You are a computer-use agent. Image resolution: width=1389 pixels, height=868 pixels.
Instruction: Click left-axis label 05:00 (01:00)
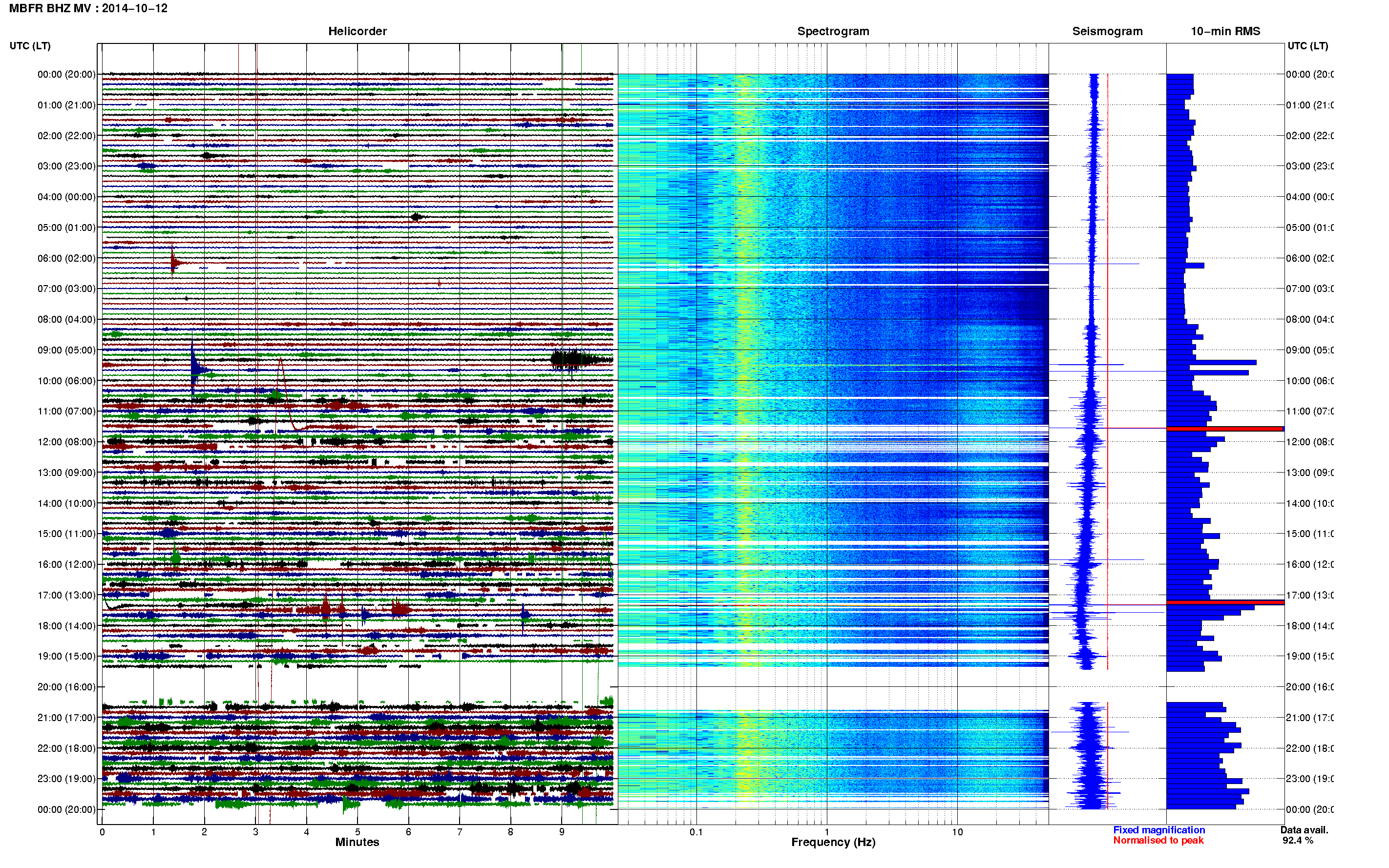(x=66, y=227)
